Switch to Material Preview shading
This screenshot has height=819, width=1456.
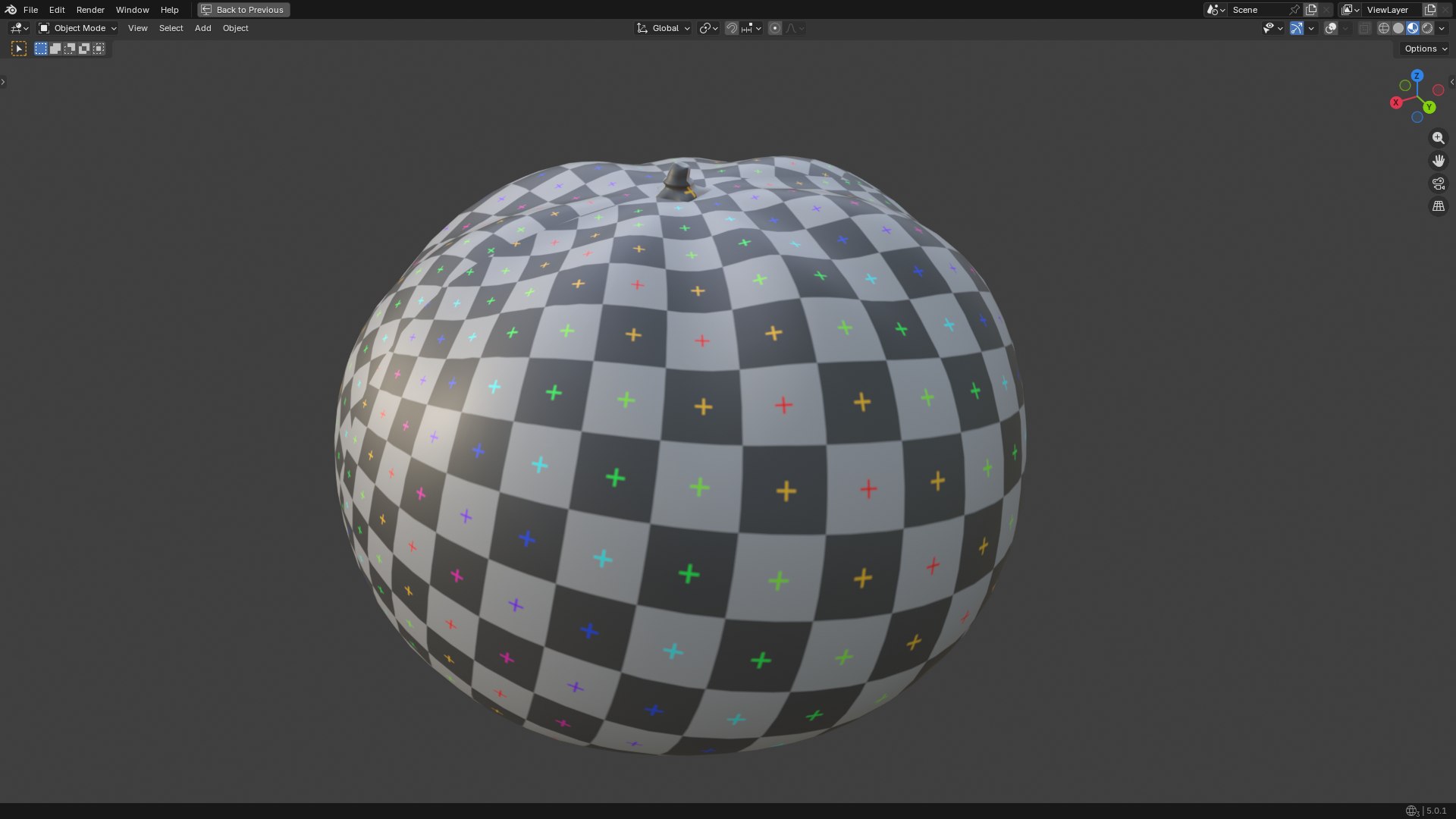[1413, 28]
